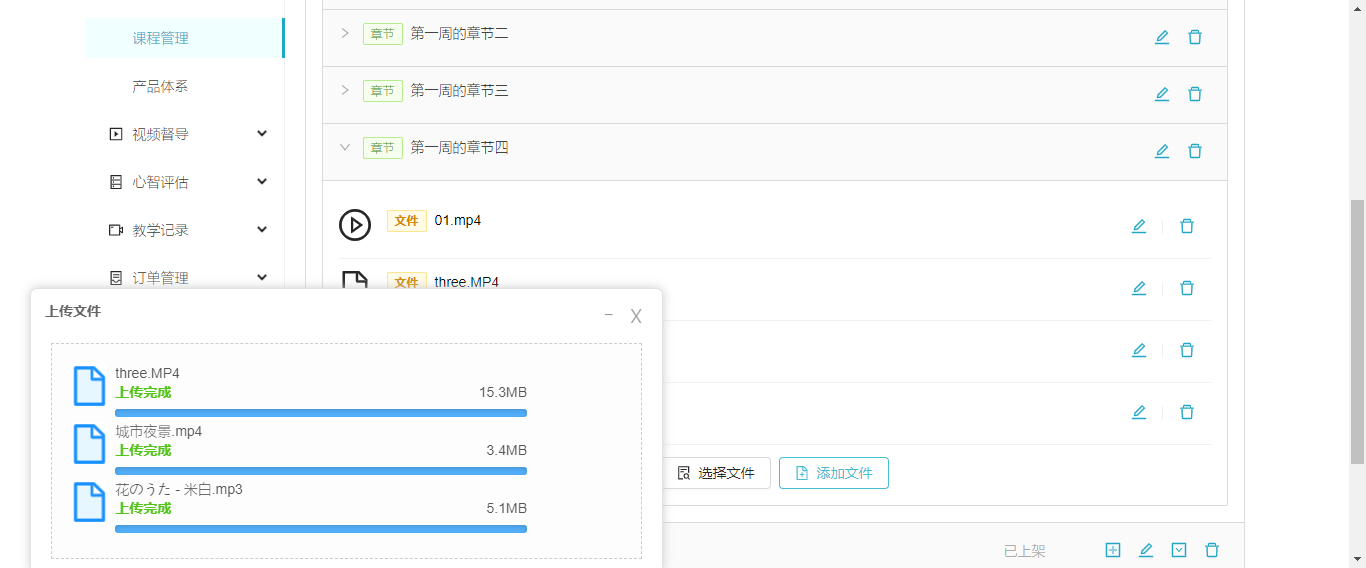Expand the 心智评估 submenu arrow

pyautogui.click(x=262, y=181)
